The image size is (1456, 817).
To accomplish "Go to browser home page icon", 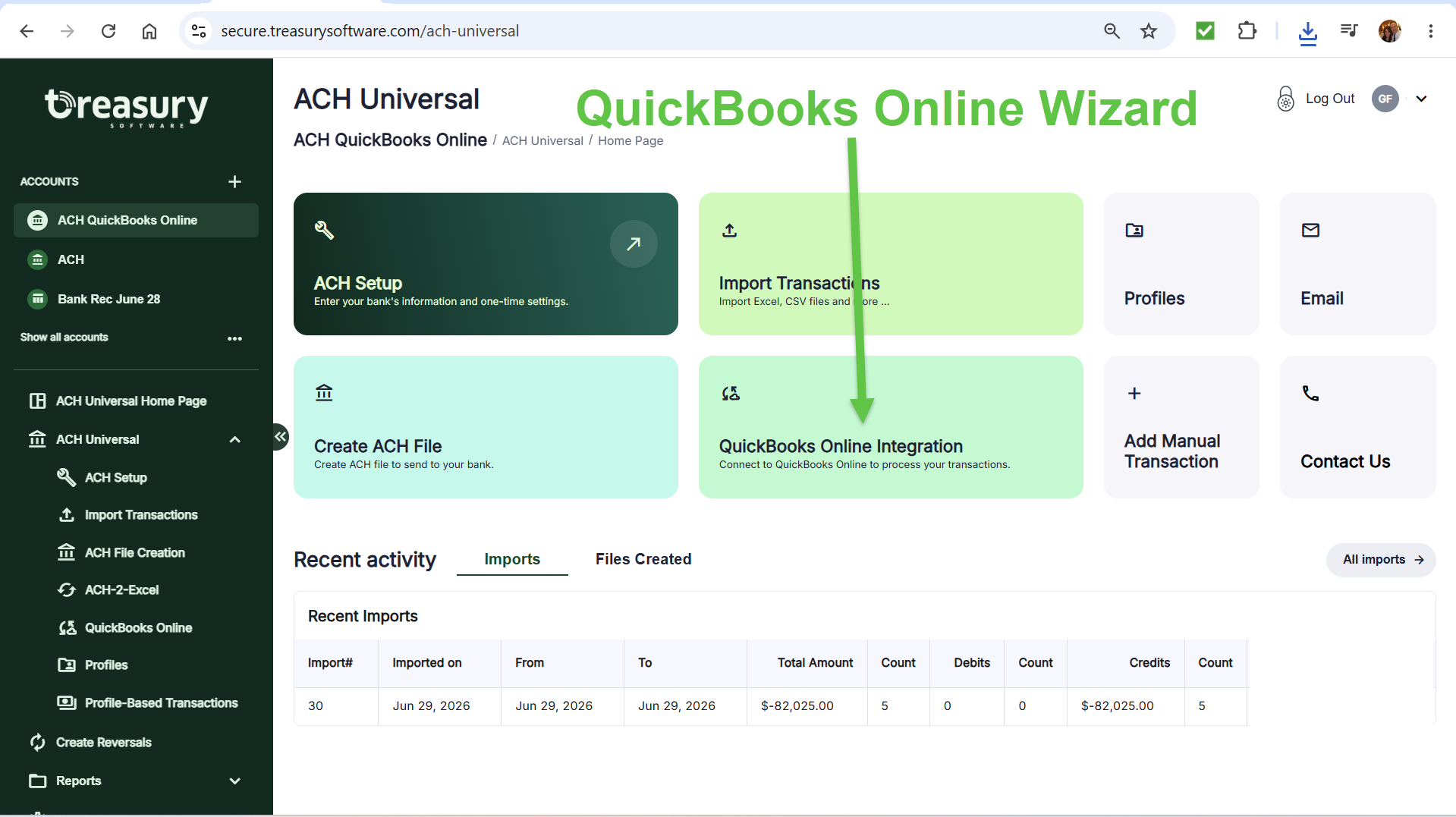I will tap(149, 31).
